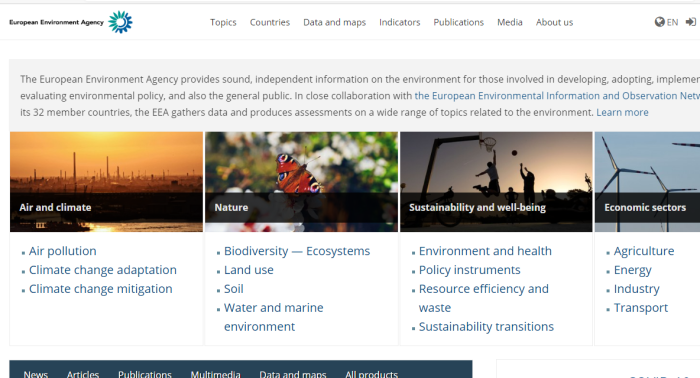The height and width of the screenshot is (378, 700).
Task: Open Land use topic
Action: (249, 270)
